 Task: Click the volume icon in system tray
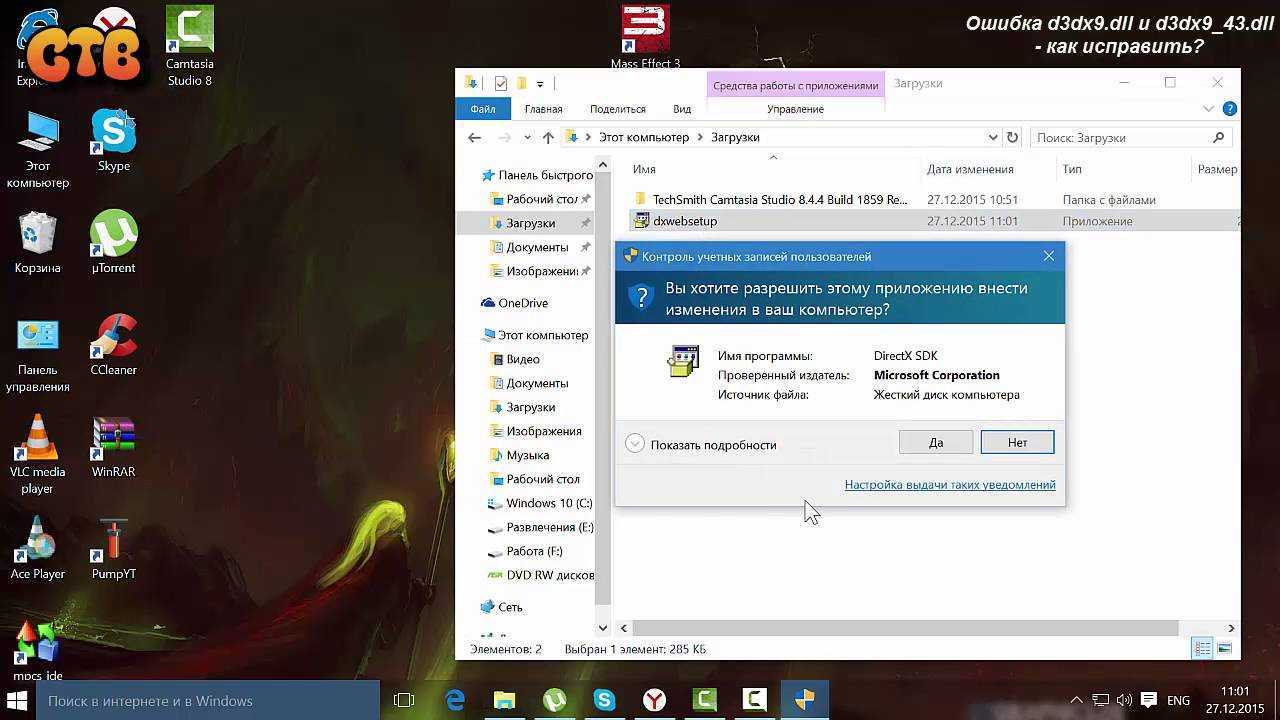coord(1124,701)
